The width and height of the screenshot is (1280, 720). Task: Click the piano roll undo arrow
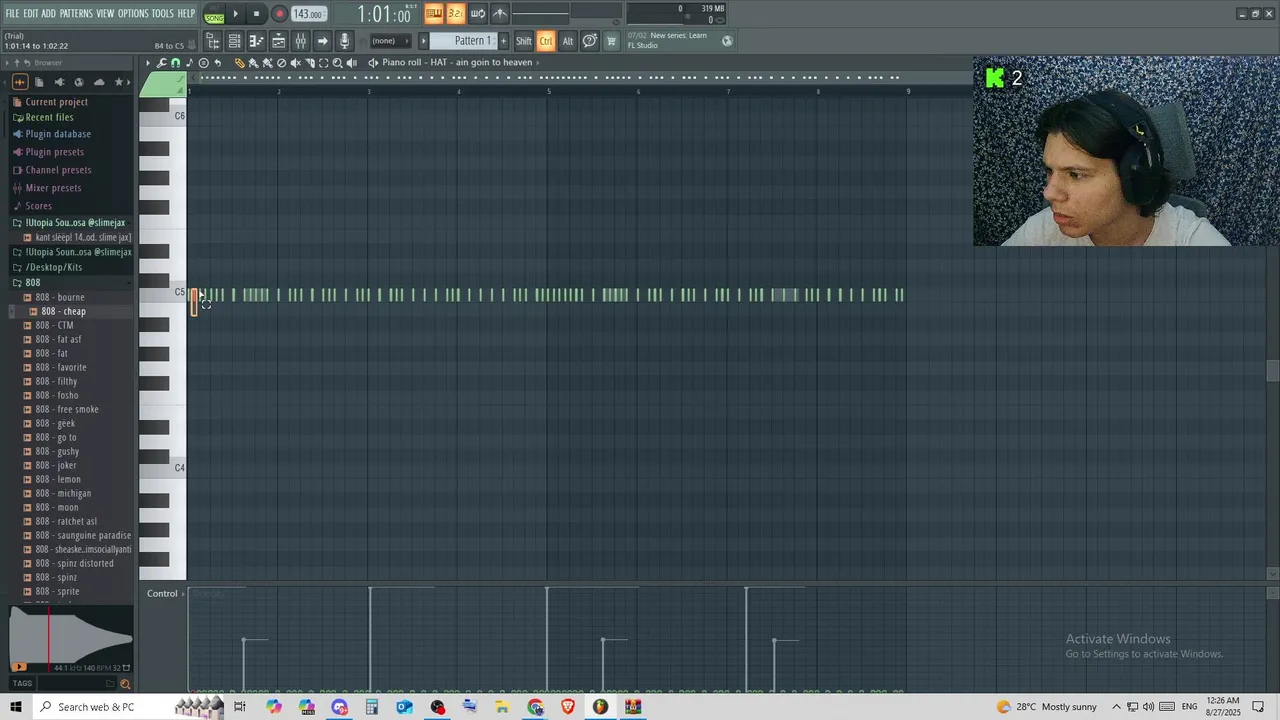pos(218,62)
